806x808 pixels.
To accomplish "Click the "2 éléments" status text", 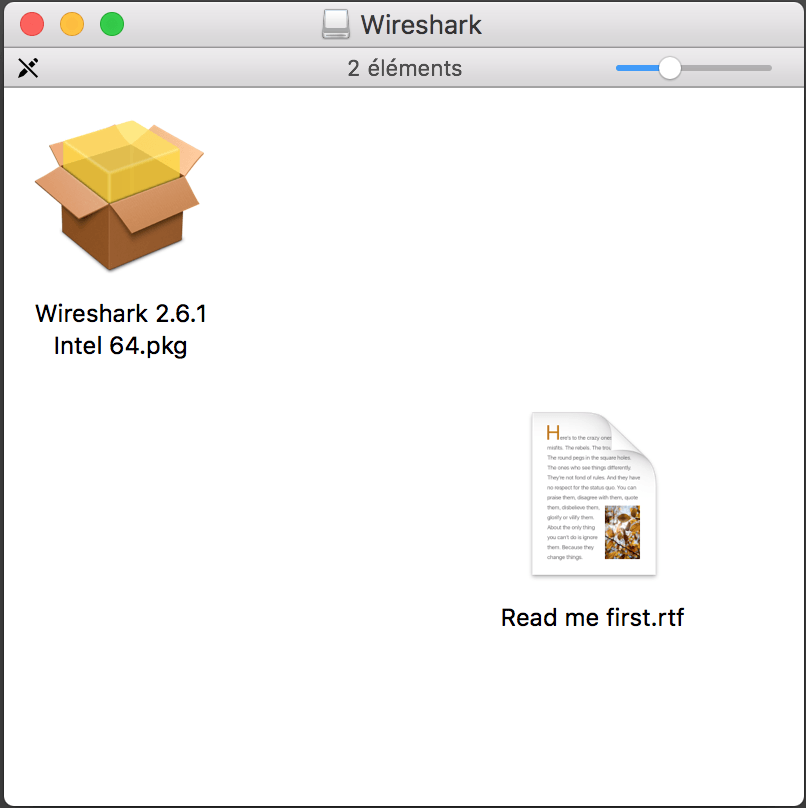I will click(x=405, y=68).
